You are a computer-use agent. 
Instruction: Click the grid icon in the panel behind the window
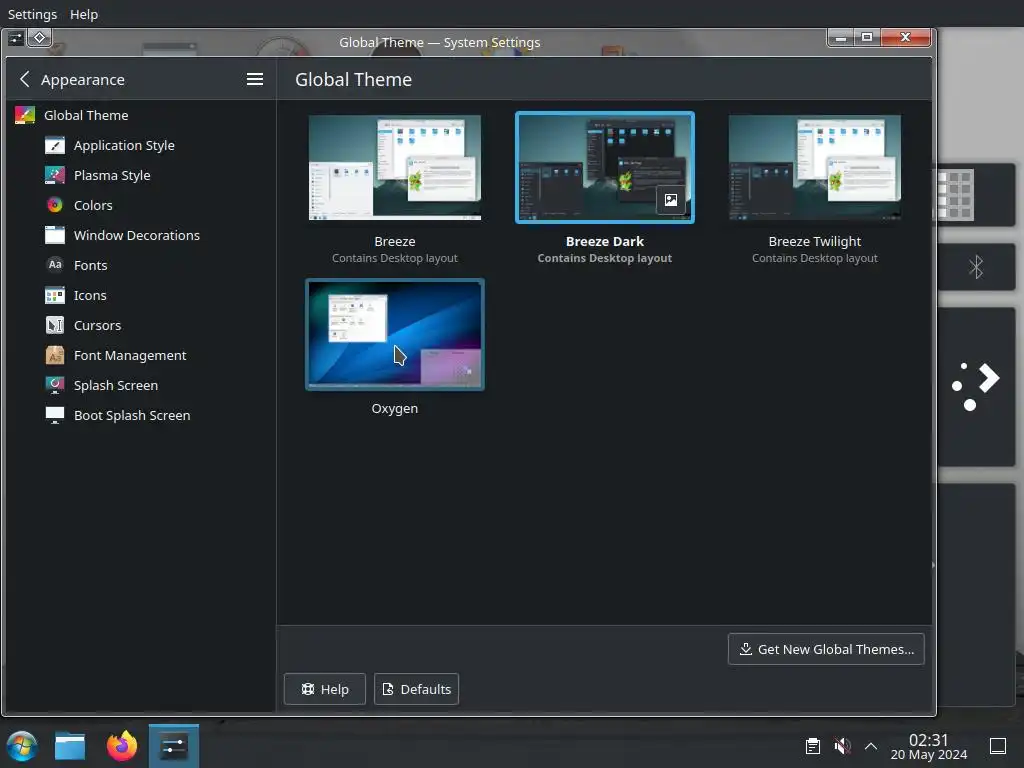click(x=955, y=195)
